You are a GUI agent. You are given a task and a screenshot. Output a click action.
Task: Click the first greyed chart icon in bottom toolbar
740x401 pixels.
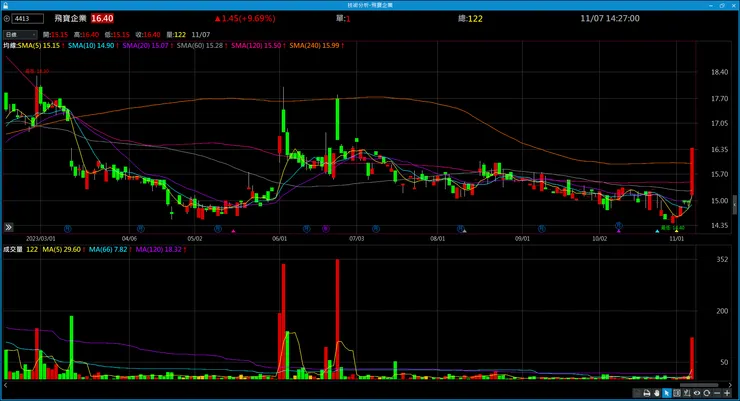(637, 393)
